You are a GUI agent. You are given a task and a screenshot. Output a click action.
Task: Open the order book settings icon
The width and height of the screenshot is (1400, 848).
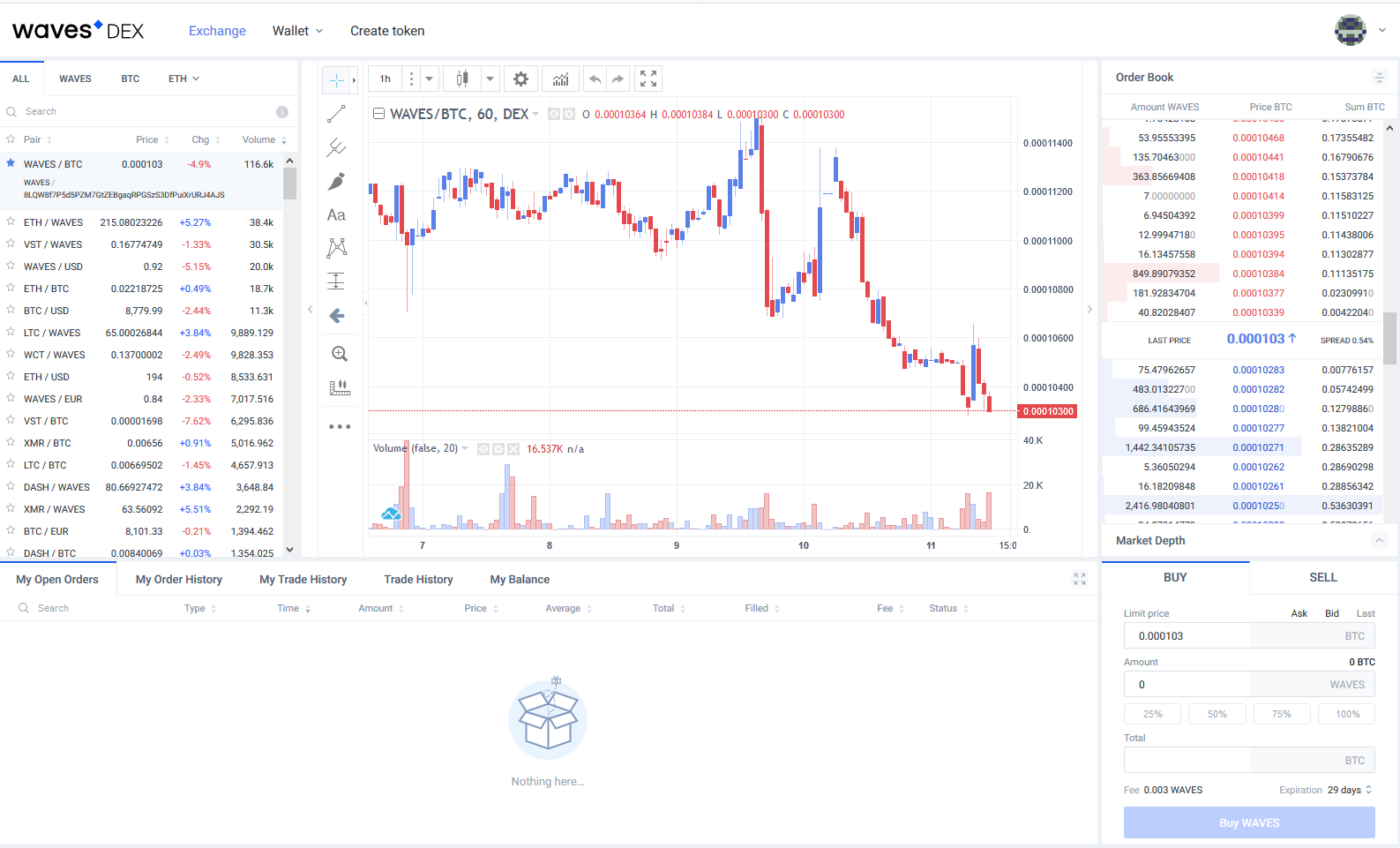[x=1380, y=78]
